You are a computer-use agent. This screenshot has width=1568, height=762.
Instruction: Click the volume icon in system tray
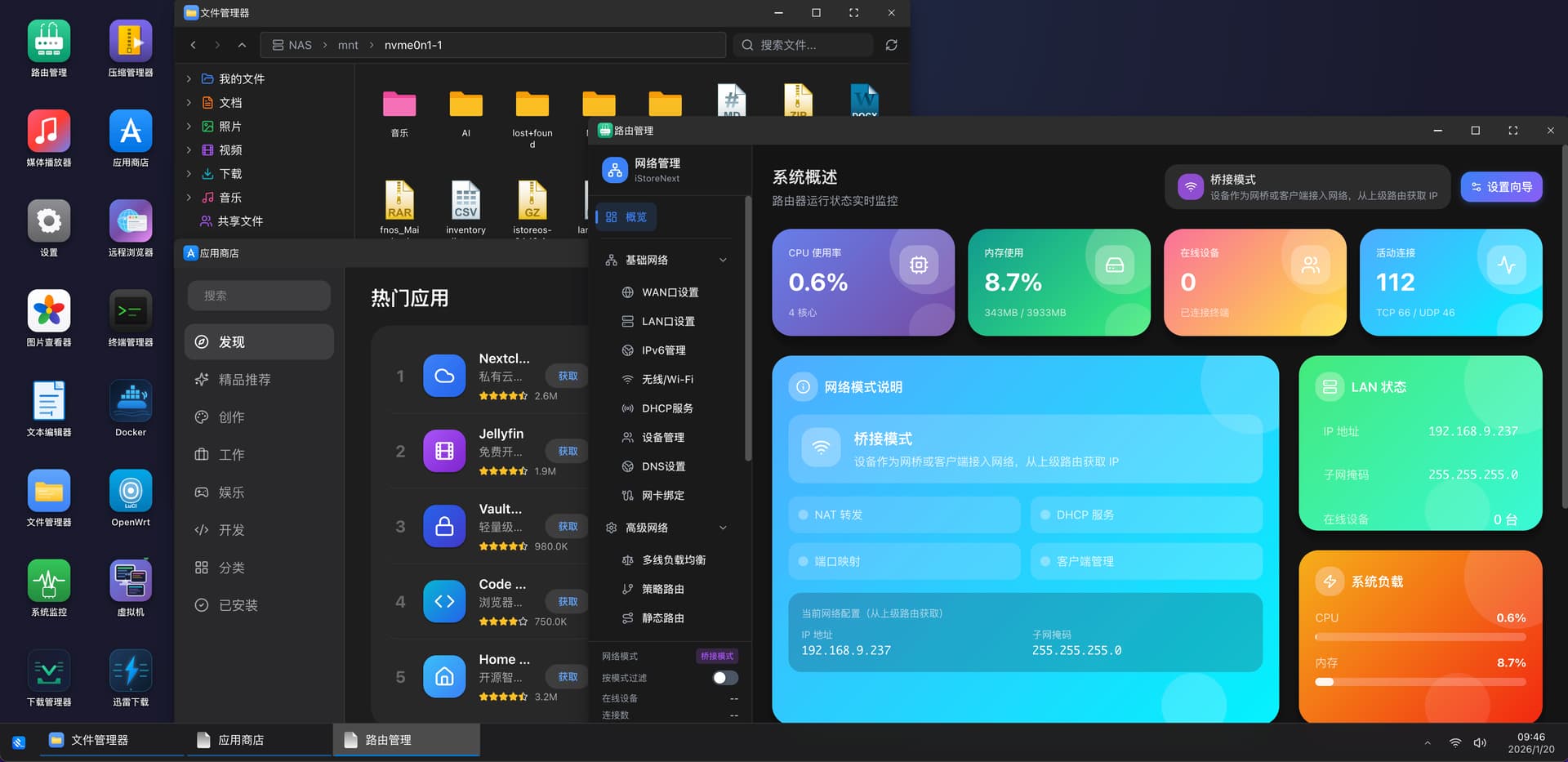pos(1480,742)
